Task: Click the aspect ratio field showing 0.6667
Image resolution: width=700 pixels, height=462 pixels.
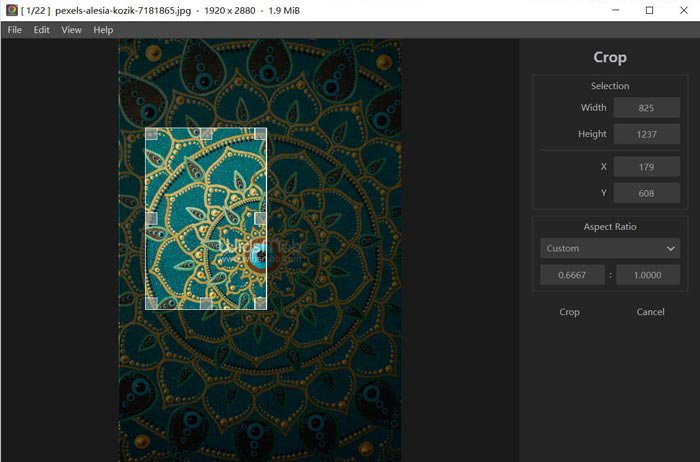Action: coord(572,275)
